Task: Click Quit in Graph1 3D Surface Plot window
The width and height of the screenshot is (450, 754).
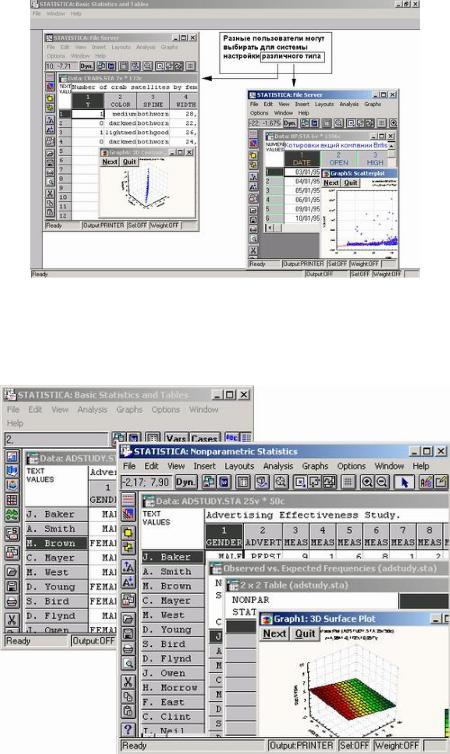Action: 305,634
